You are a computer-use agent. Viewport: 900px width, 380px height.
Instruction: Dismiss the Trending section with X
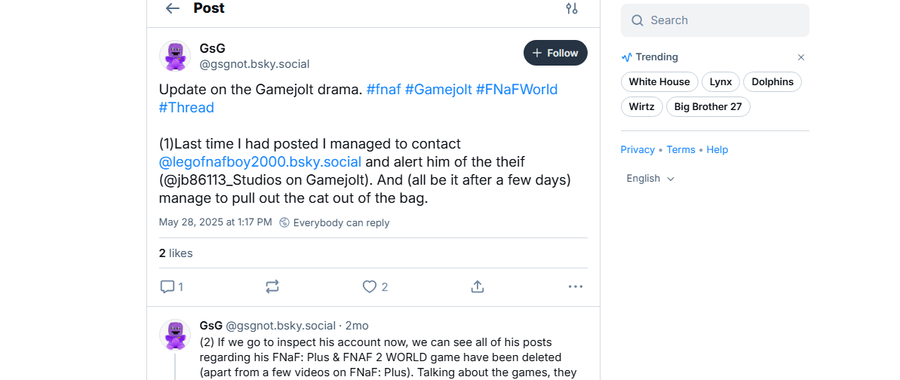tap(801, 57)
